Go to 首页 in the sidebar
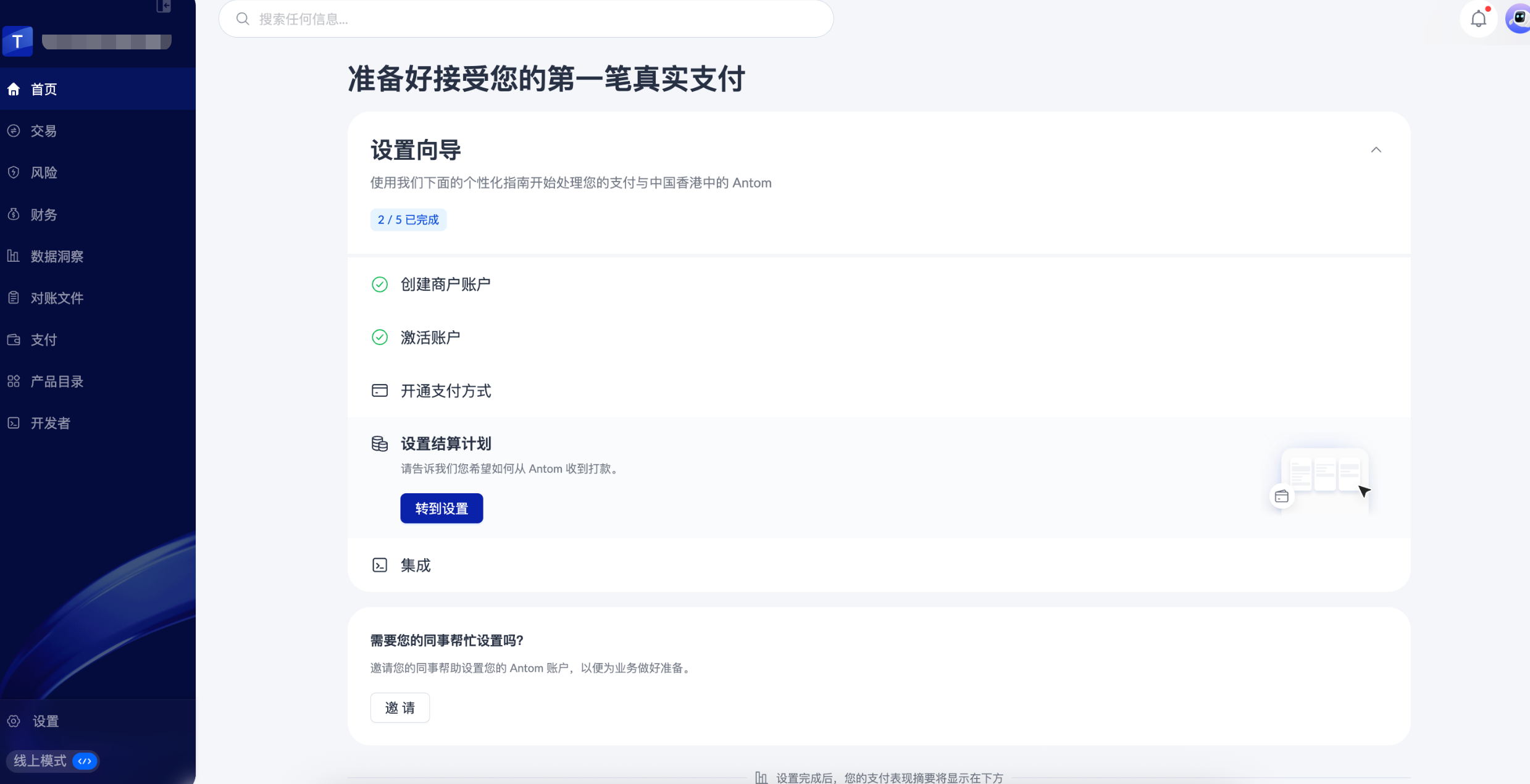The width and height of the screenshot is (1530, 784). coord(98,90)
